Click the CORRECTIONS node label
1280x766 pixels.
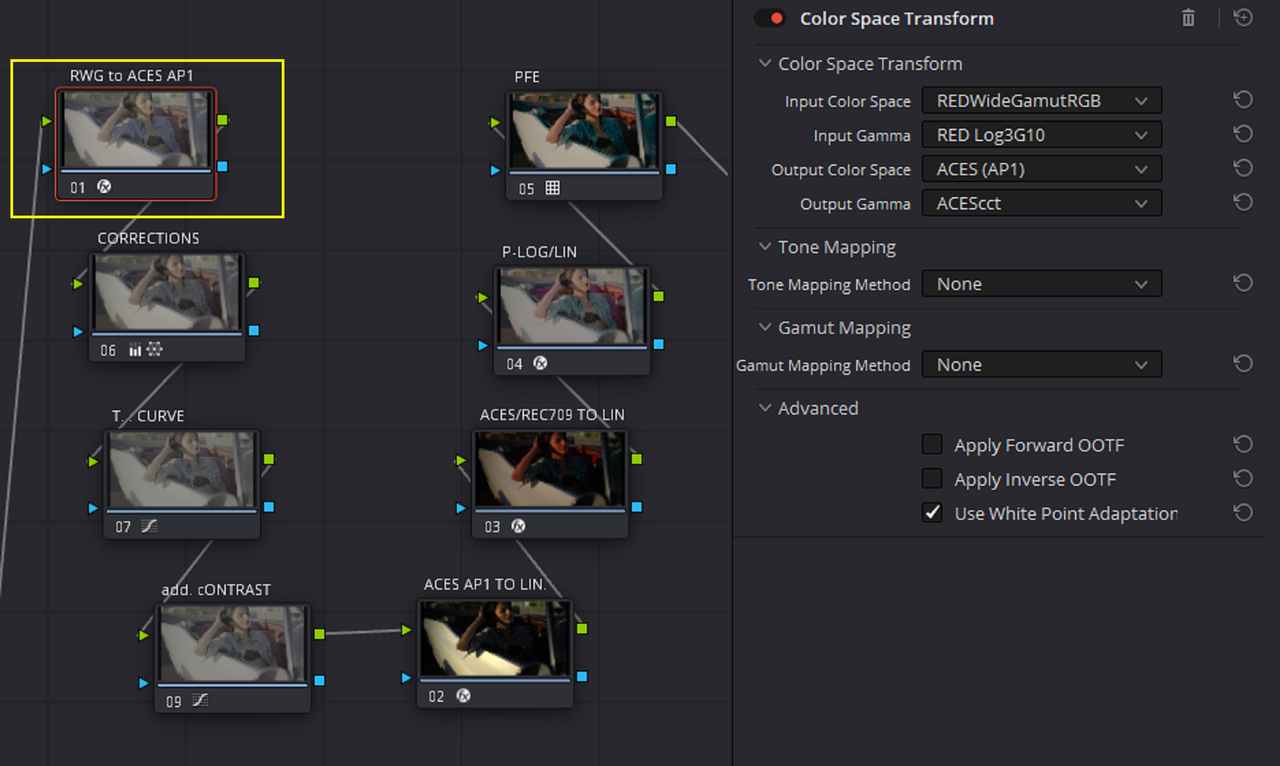click(x=148, y=238)
